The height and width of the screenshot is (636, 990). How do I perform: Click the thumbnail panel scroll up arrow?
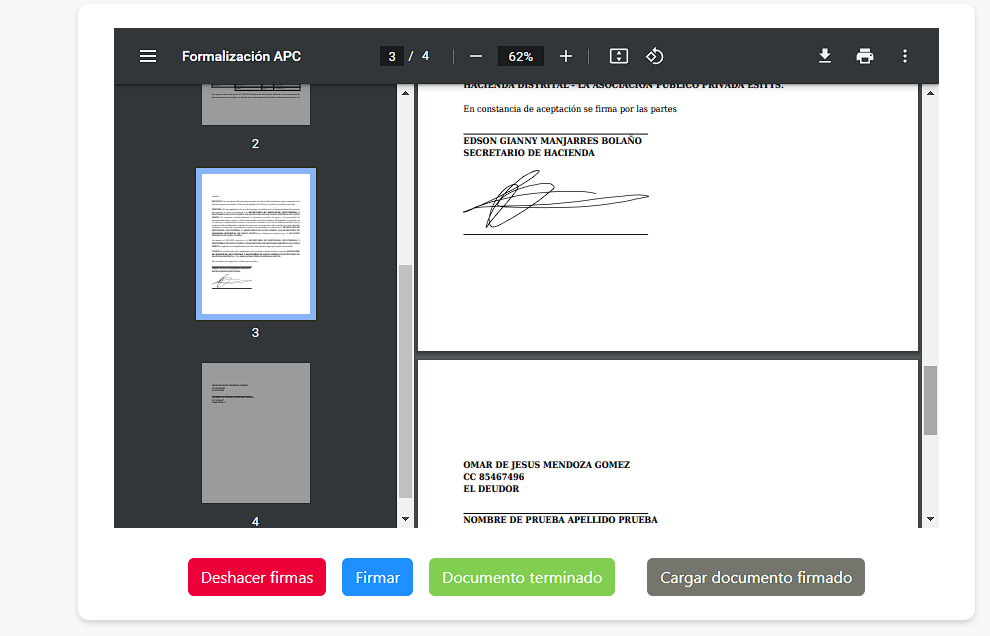(405, 93)
